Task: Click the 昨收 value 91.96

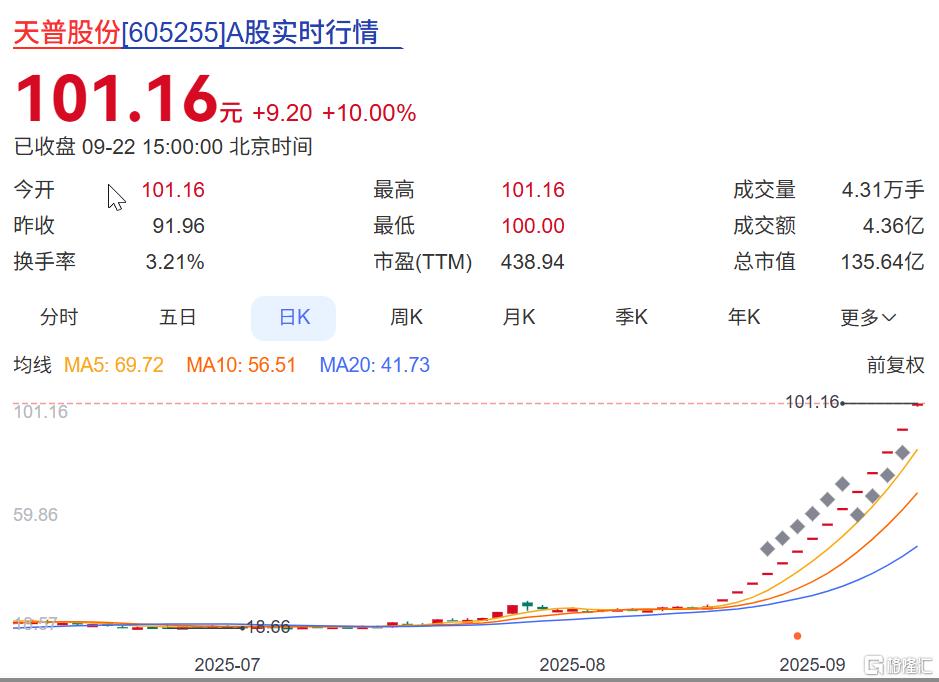Action: (x=178, y=226)
